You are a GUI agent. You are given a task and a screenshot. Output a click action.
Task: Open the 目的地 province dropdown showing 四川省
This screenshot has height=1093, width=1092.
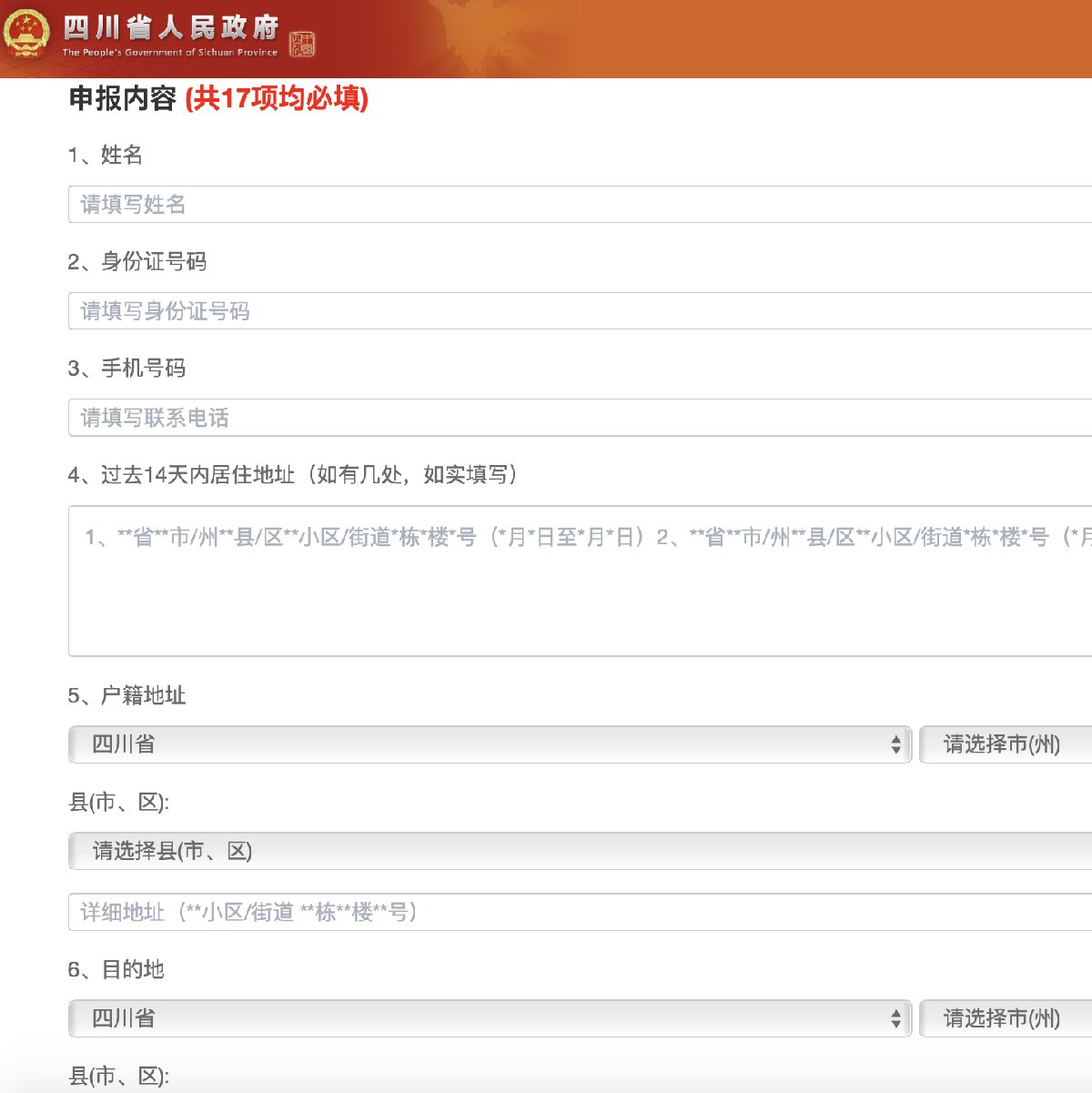(490, 1018)
